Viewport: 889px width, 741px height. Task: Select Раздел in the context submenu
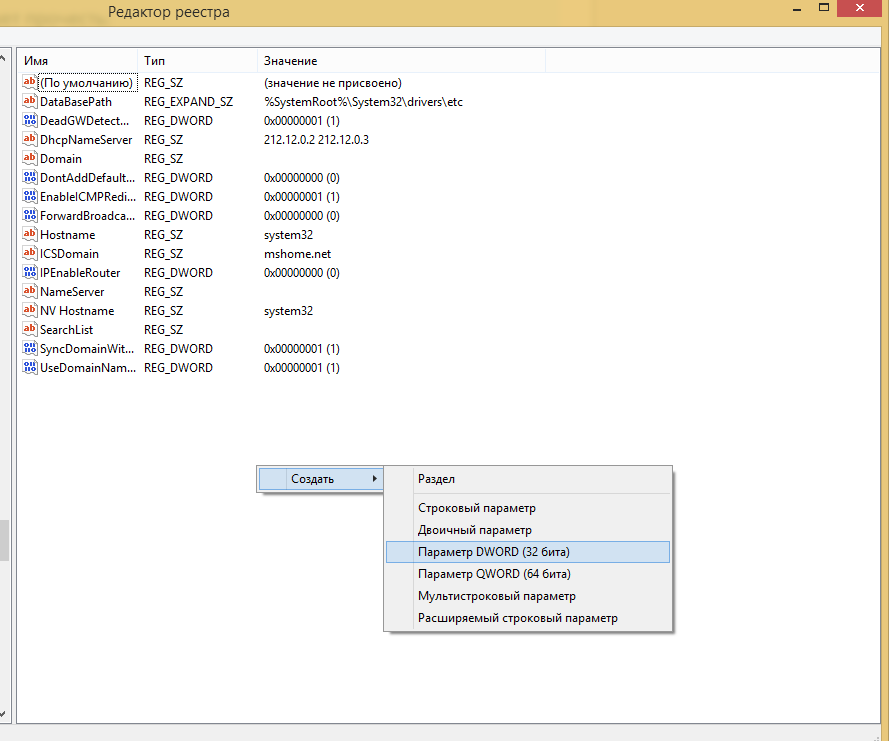click(436, 480)
